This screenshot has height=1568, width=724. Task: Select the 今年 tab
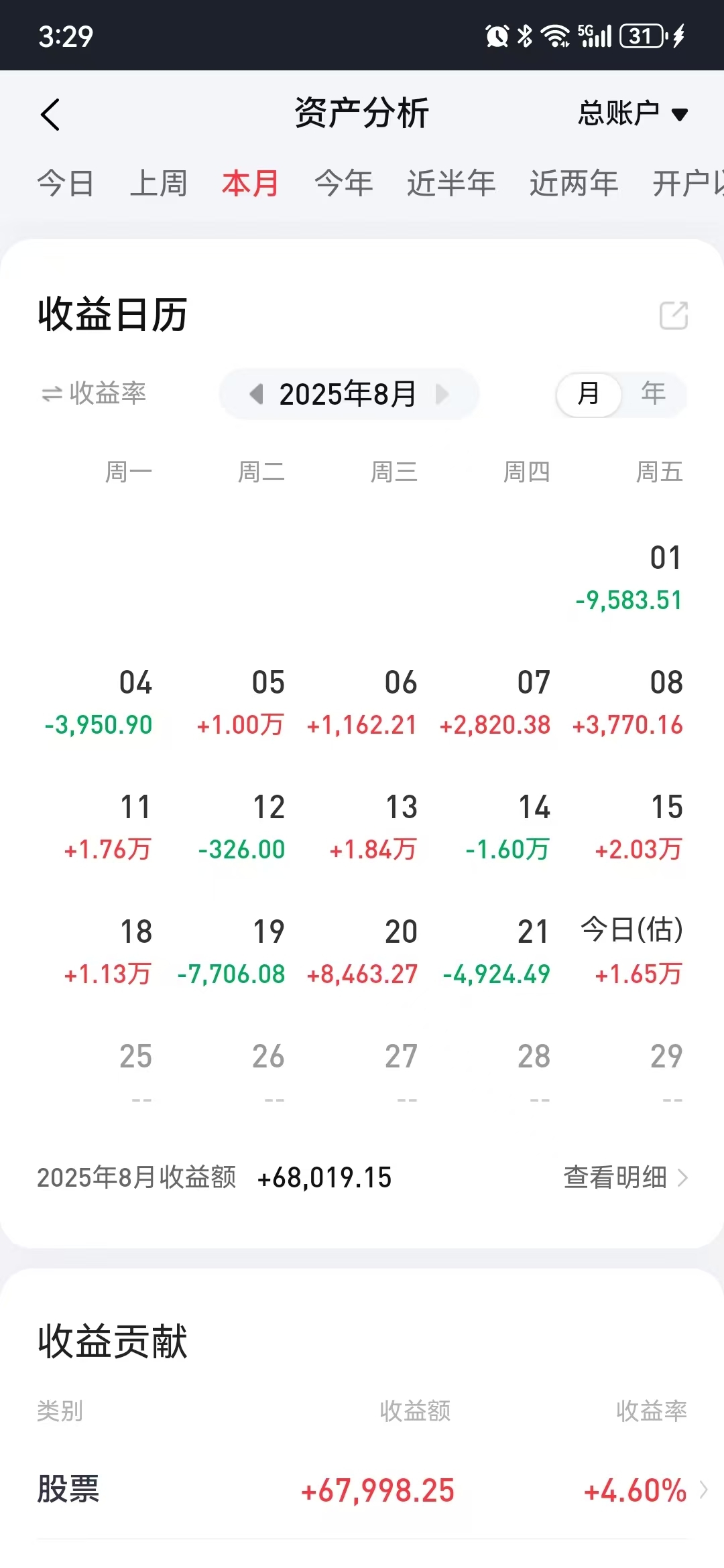click(344, 183)
